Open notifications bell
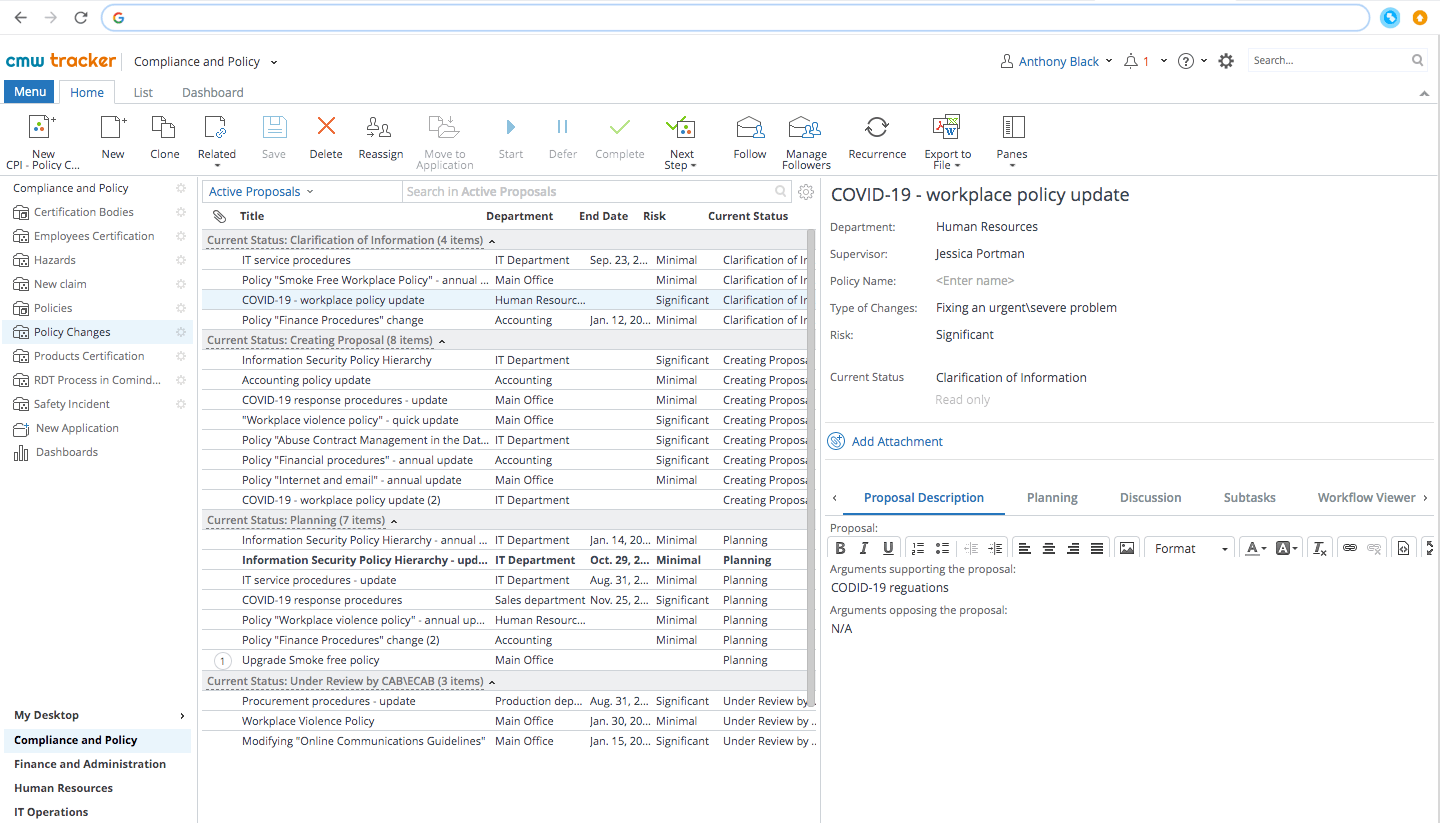Image resolution: width=1440 pixels, height=823 pixels. (x=1131, y=61)
